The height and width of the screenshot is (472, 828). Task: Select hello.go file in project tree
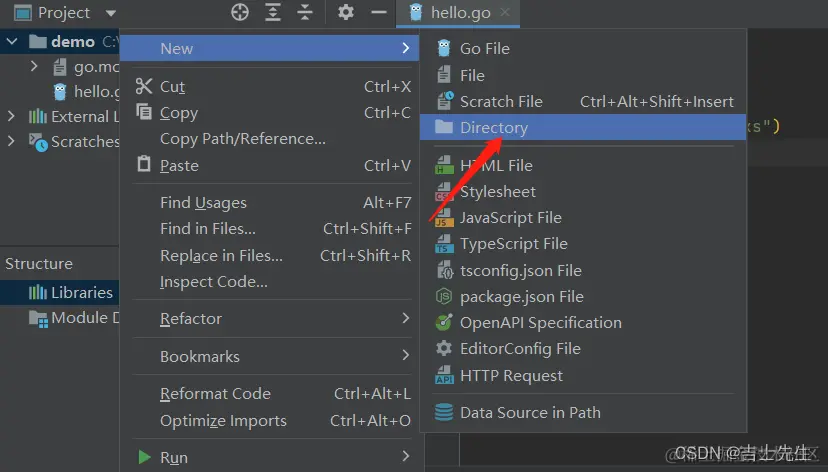click(x=86, y=92)
